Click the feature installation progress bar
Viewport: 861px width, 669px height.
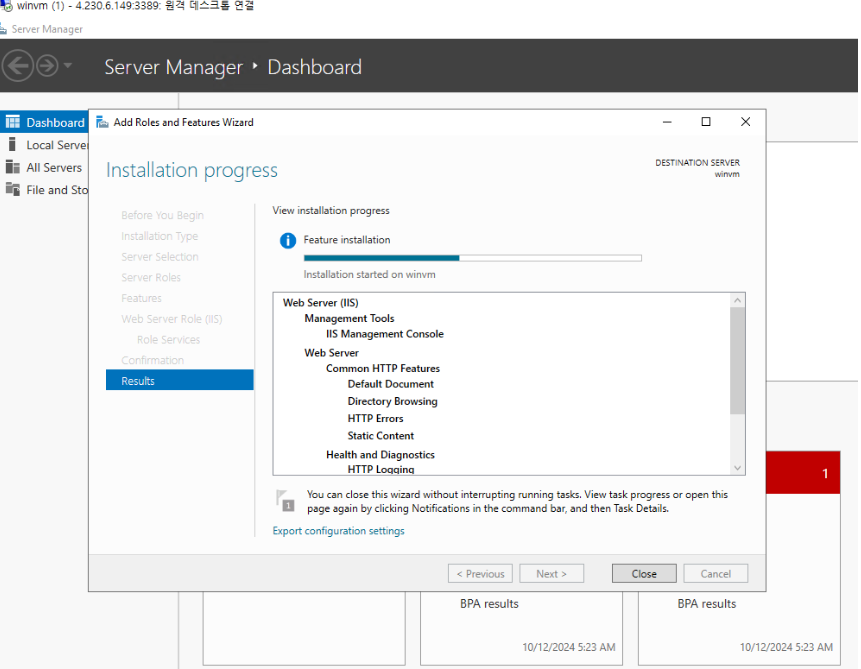(x=473, y=258)
